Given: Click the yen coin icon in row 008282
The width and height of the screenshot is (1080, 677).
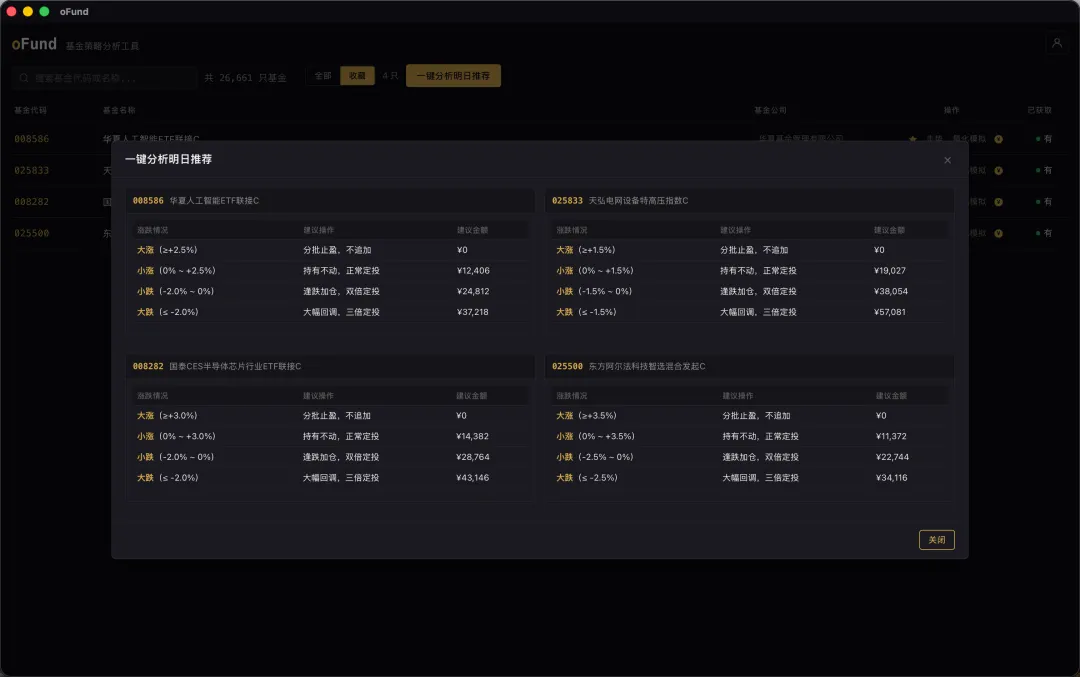Looking at the screenshot, I should coord(998,202).
